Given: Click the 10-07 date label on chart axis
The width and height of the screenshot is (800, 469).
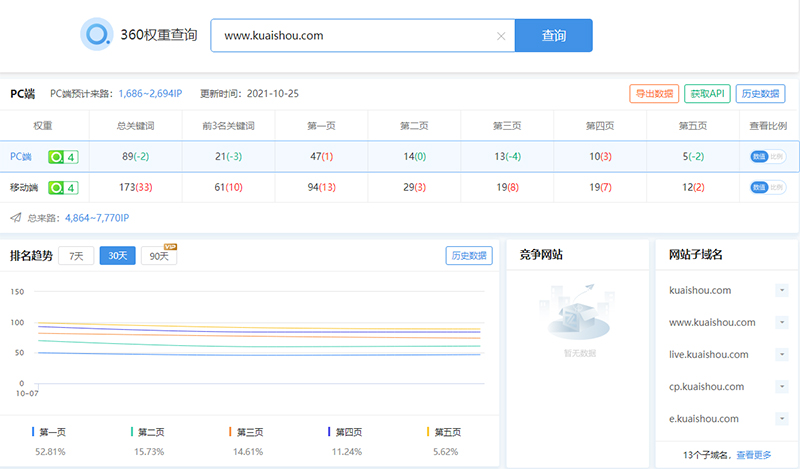Looking at the screenshot, I should (27, 393).
